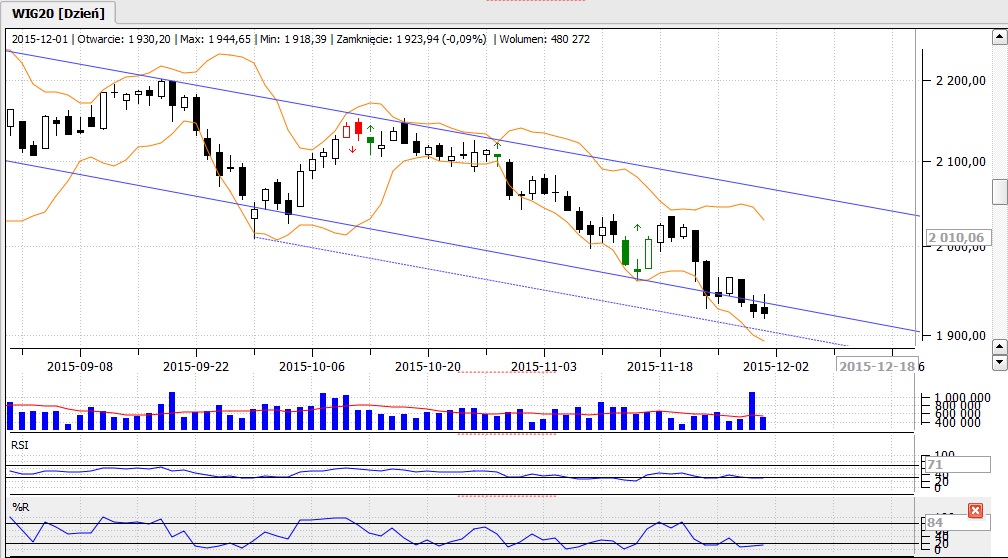Click the red candlestick on the chart
The width and height of the screenshot is (1008, 558).
tap(358, 128)
